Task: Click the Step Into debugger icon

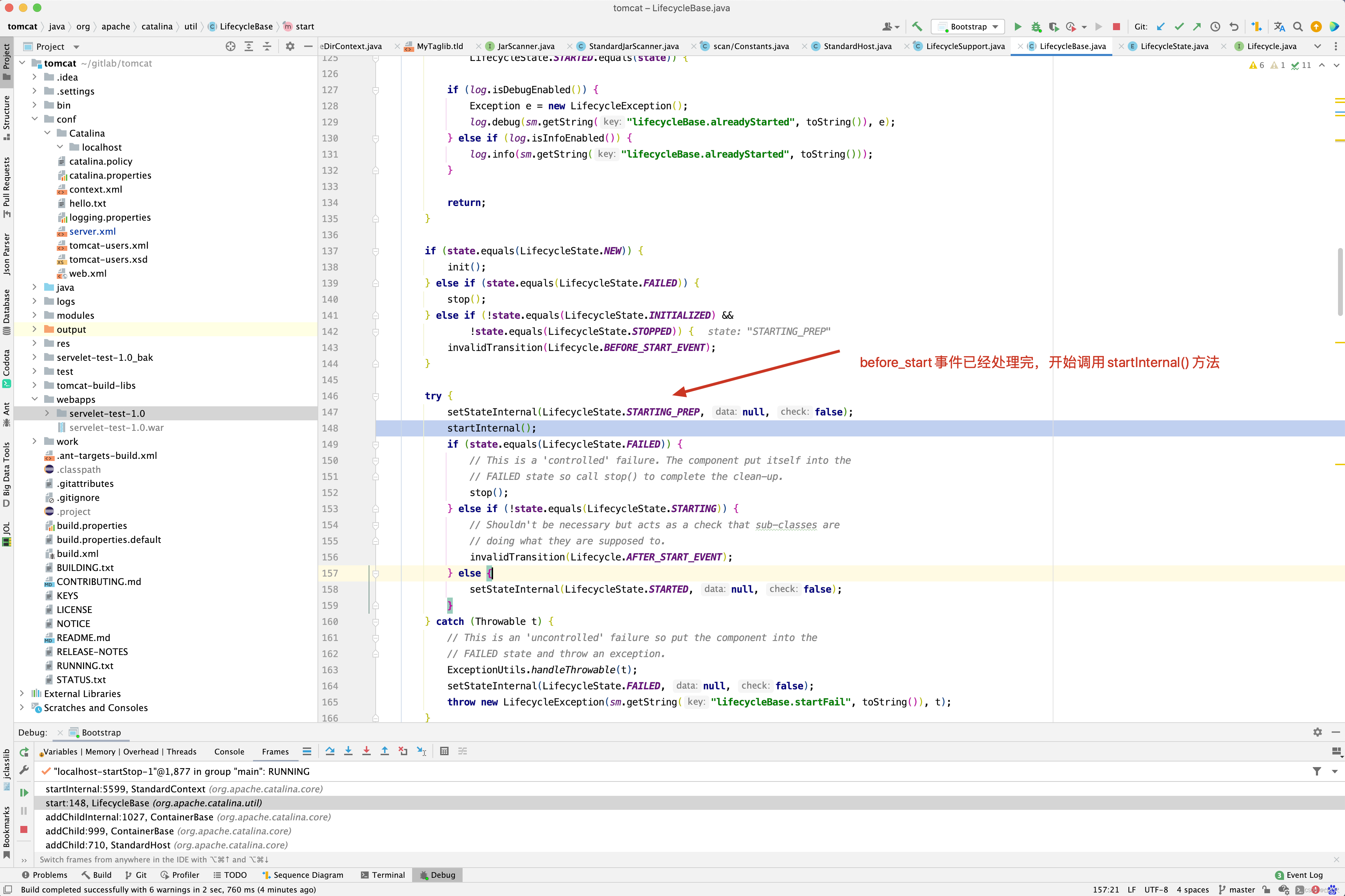Action: (348, 751)
